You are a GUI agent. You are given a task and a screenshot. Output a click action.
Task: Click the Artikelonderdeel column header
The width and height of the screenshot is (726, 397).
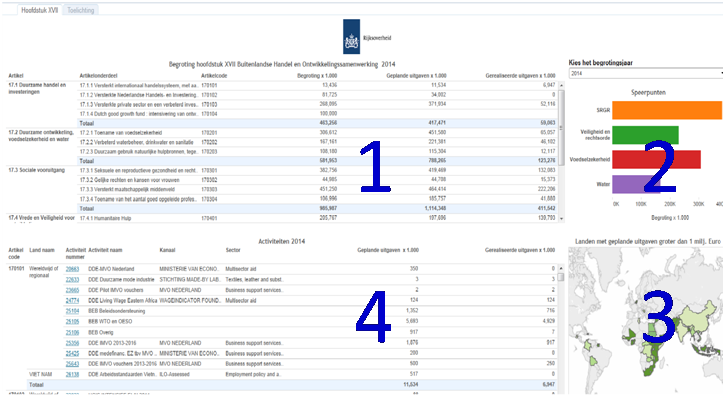[x=98, y=76]
